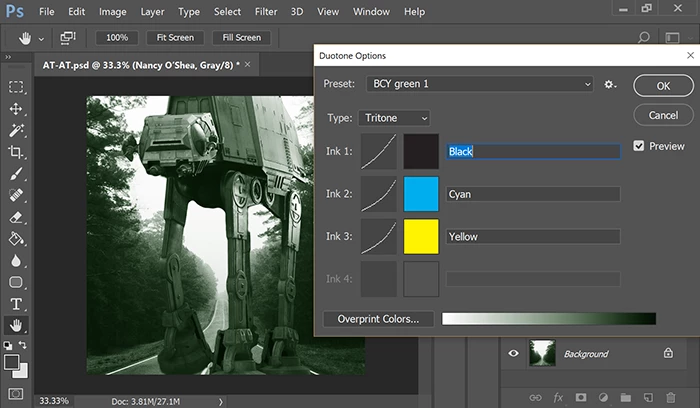This screenshot has height=408, width=700.
Task: Select the Healing Brush bandage tool
Action: 16,195
